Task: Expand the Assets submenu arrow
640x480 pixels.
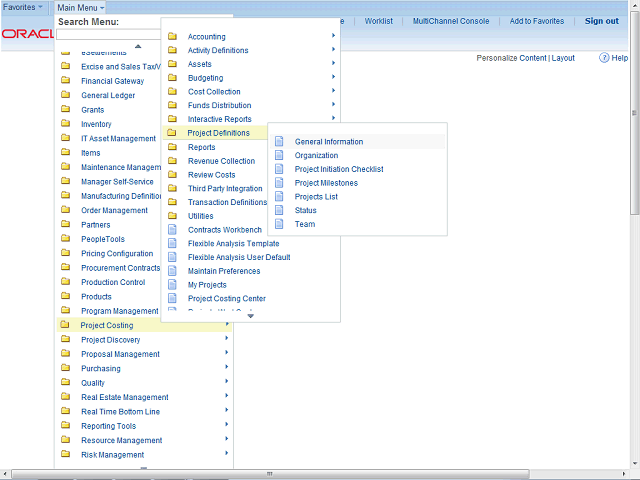Action: (x=333, y=63)
